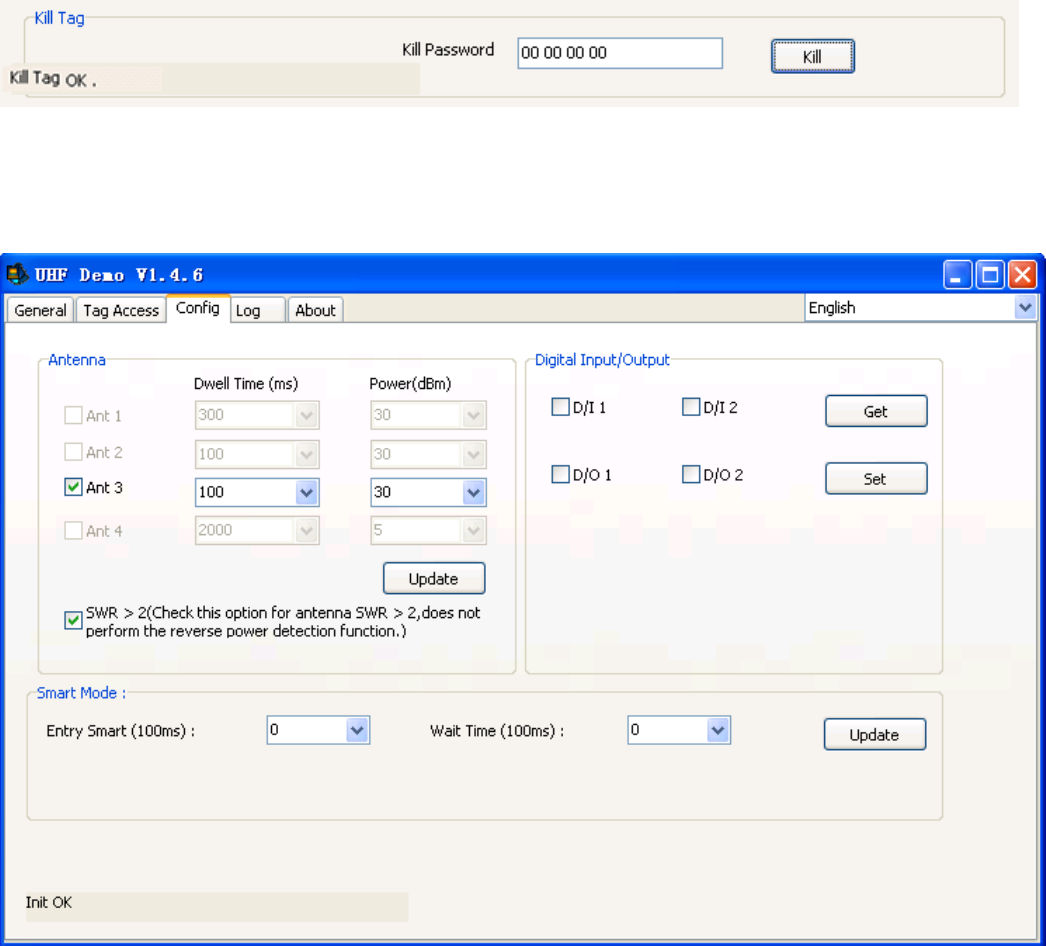Viewport: 1046px width, 946px height.
Task: Open the English language dropdown
Action: tap(1025, 308)
